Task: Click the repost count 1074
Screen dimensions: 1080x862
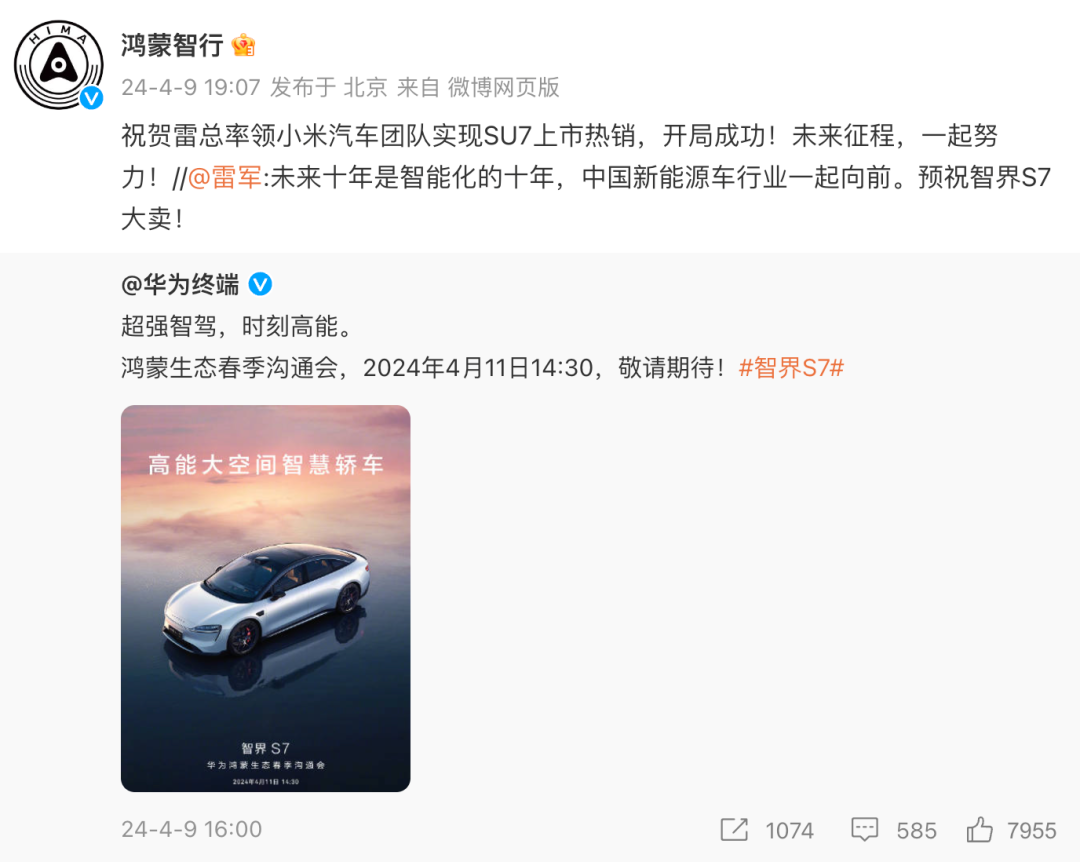Action: tap(789, 830)
